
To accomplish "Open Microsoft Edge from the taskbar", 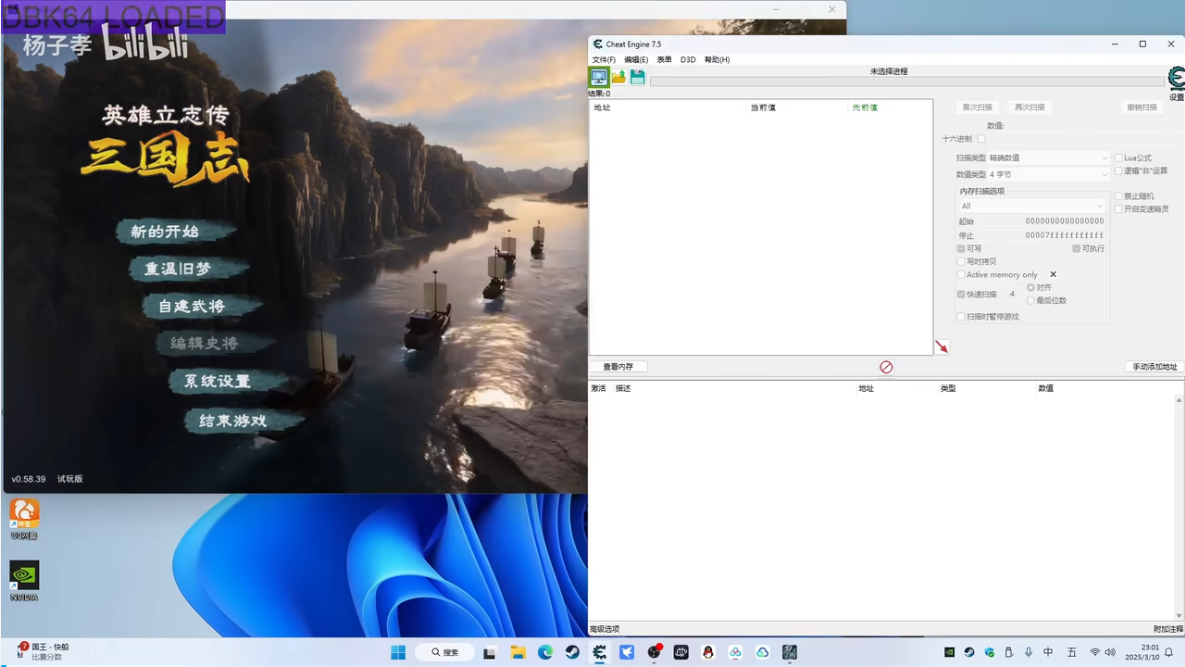I will pyautogui.click(x=545, y=652).
